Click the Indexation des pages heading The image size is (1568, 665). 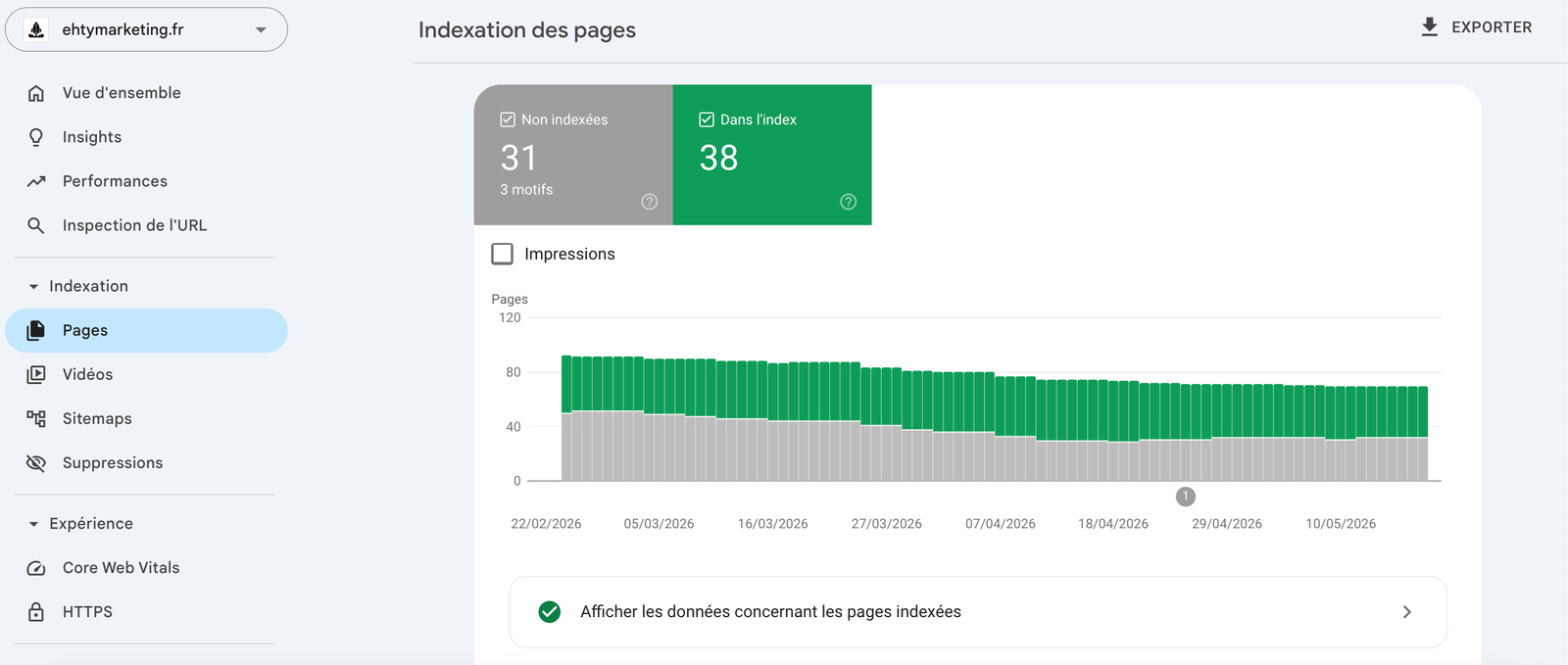pyautogui.click(x=527, y=30)
